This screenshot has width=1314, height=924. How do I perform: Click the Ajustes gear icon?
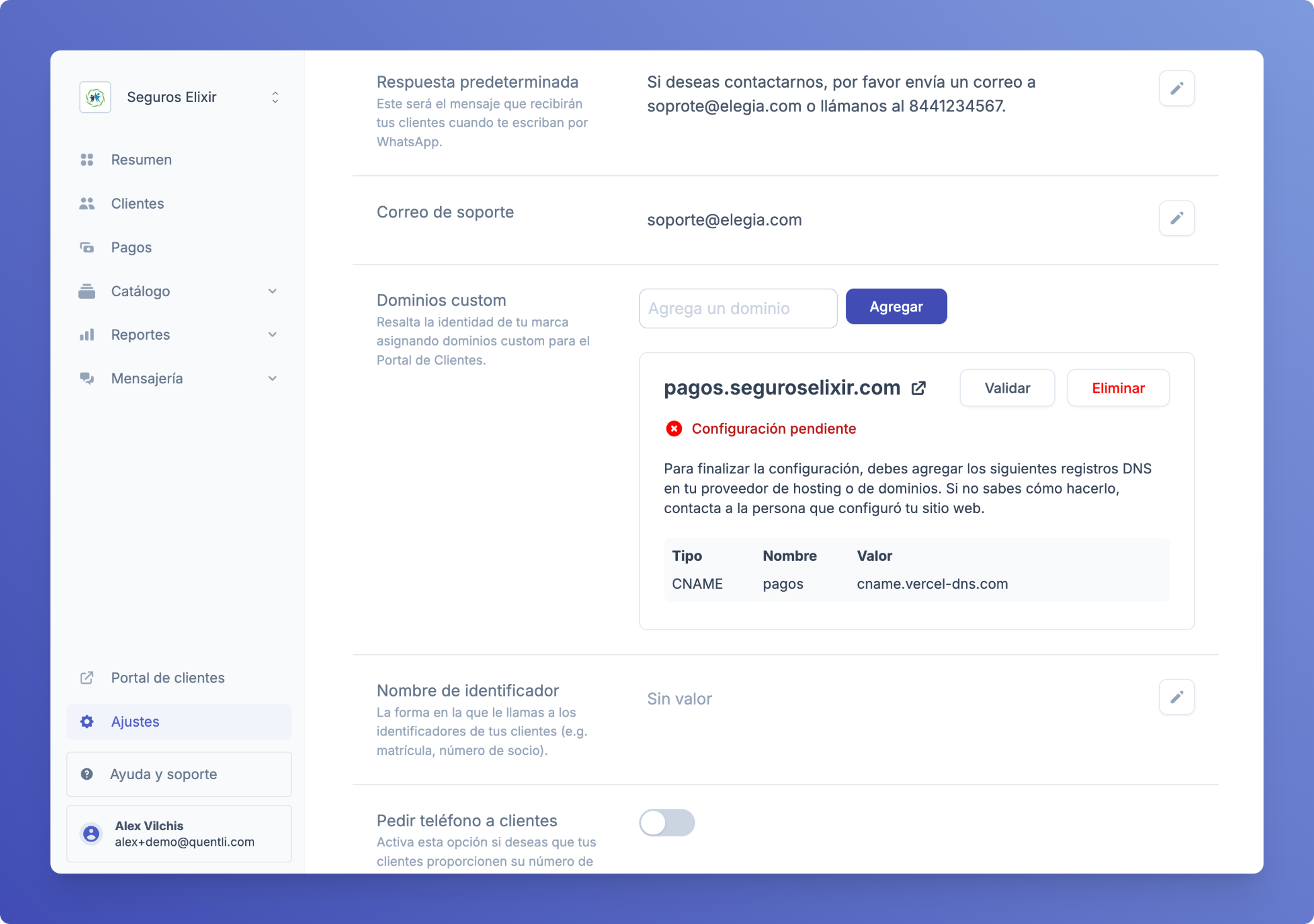(x=87, y=722)
